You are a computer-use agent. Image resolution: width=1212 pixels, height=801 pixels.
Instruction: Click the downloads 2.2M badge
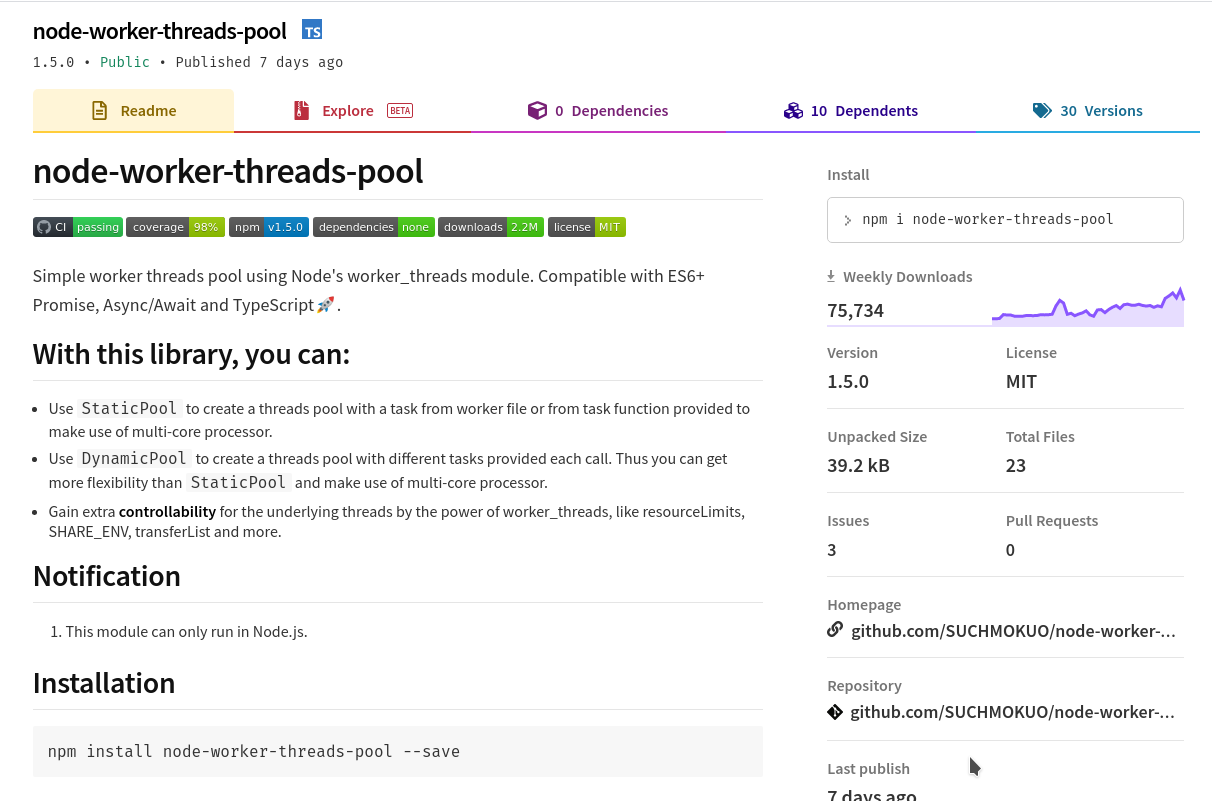491,227
